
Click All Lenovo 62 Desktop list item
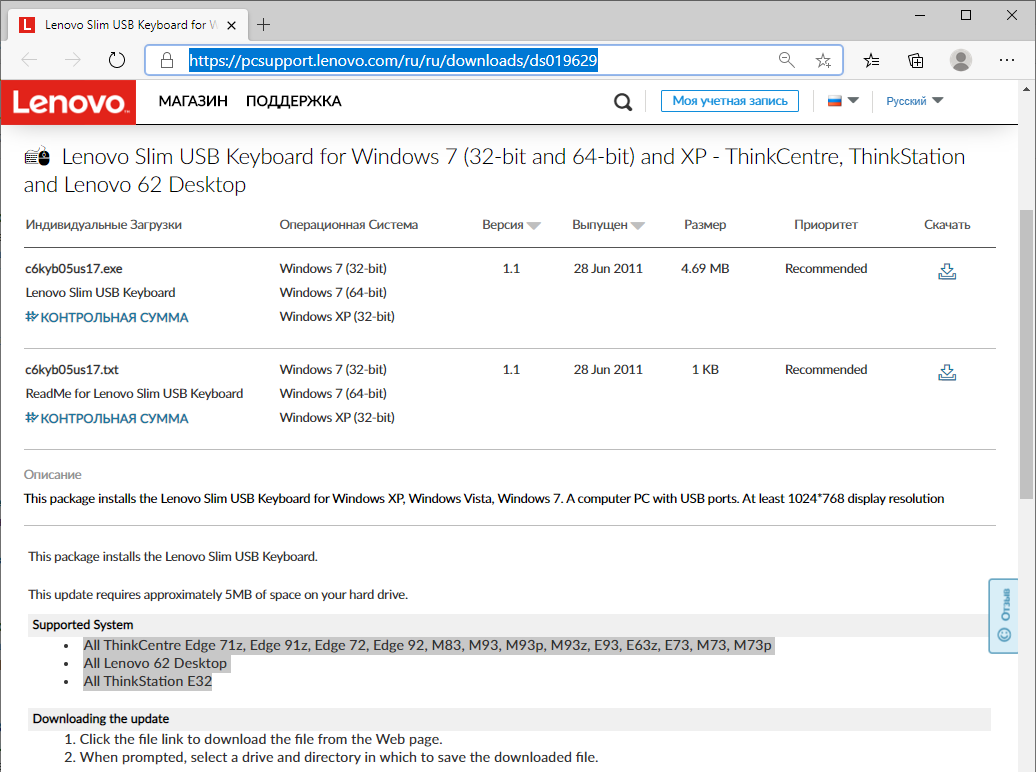click(x=155, y=663)
